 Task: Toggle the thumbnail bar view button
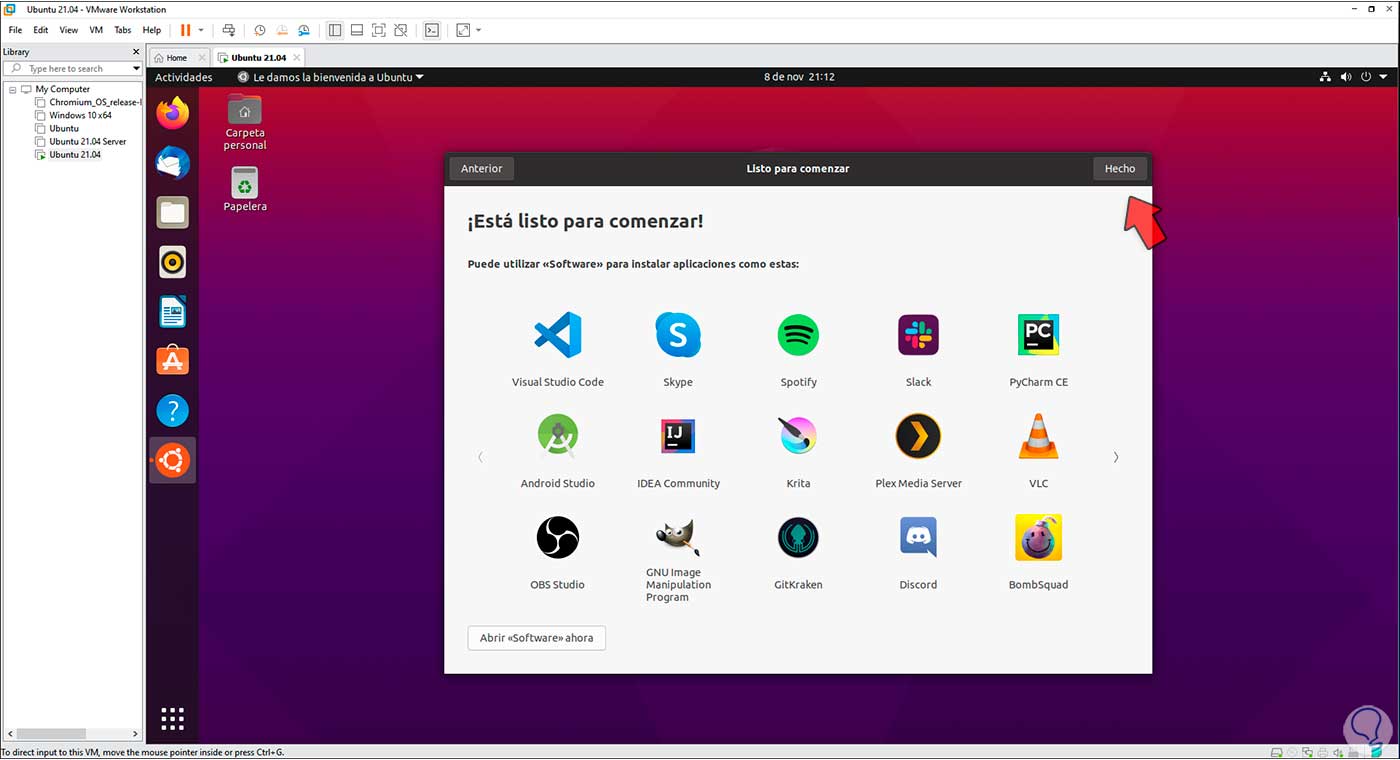(x=357, y=30)
